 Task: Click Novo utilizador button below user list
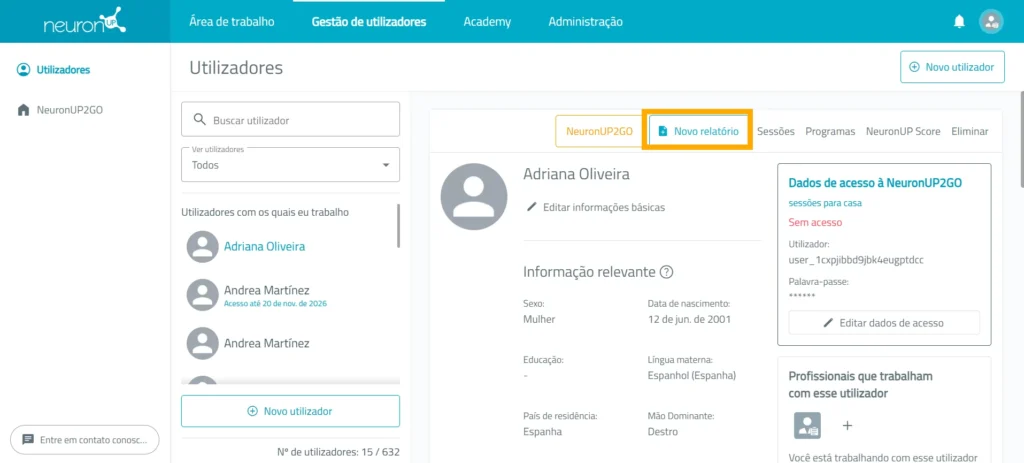pos(290,411)
